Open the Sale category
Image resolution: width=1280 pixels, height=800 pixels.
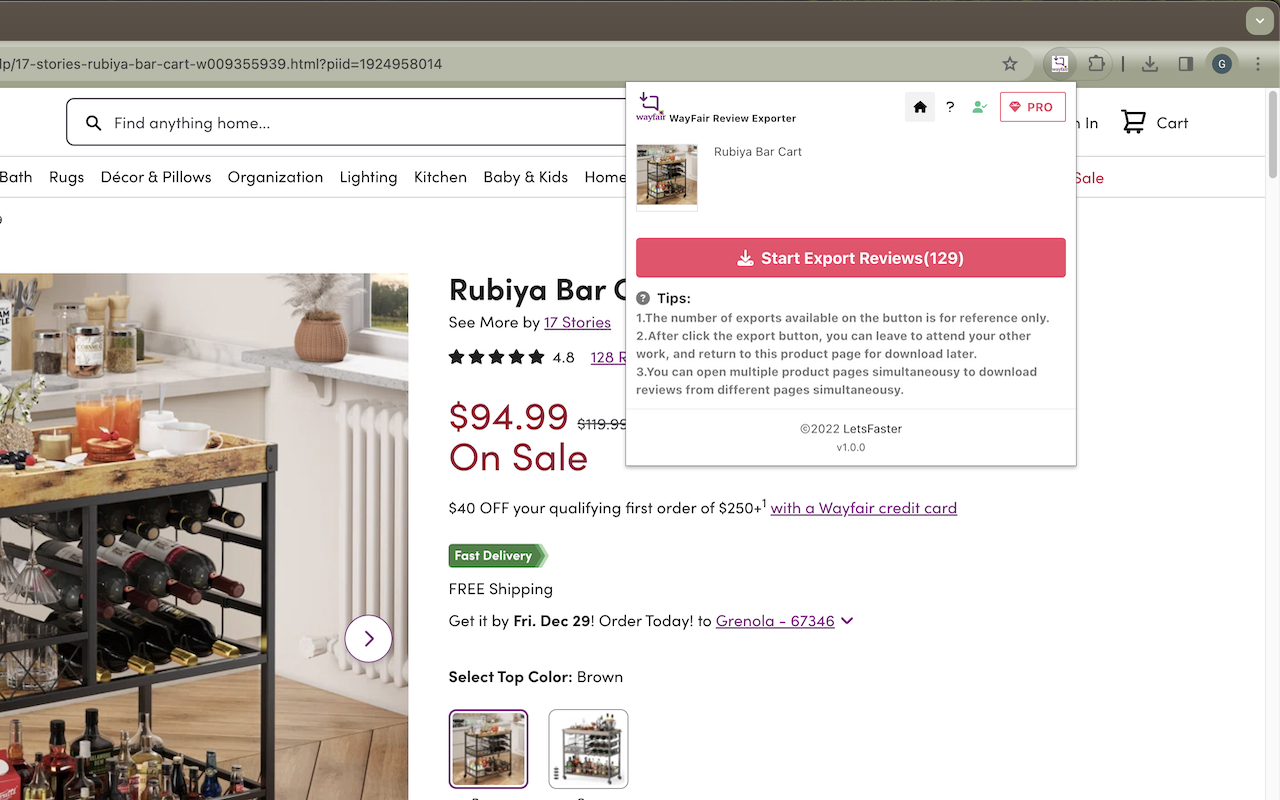(x=1089, y=178)
